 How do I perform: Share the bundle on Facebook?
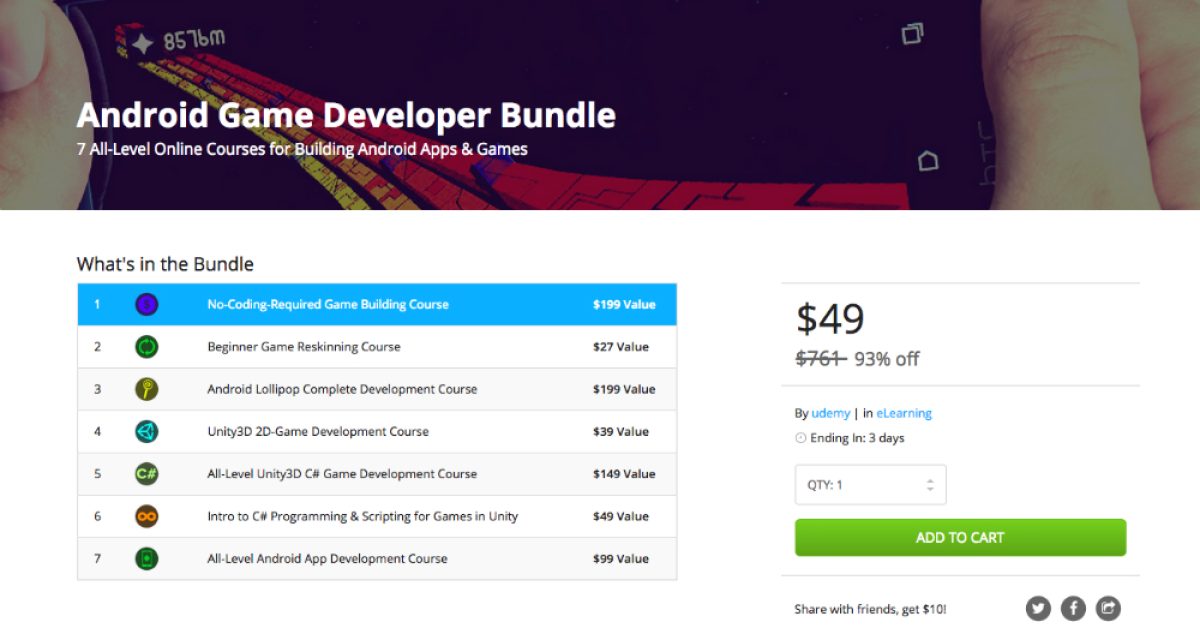tap(1072, 608)
